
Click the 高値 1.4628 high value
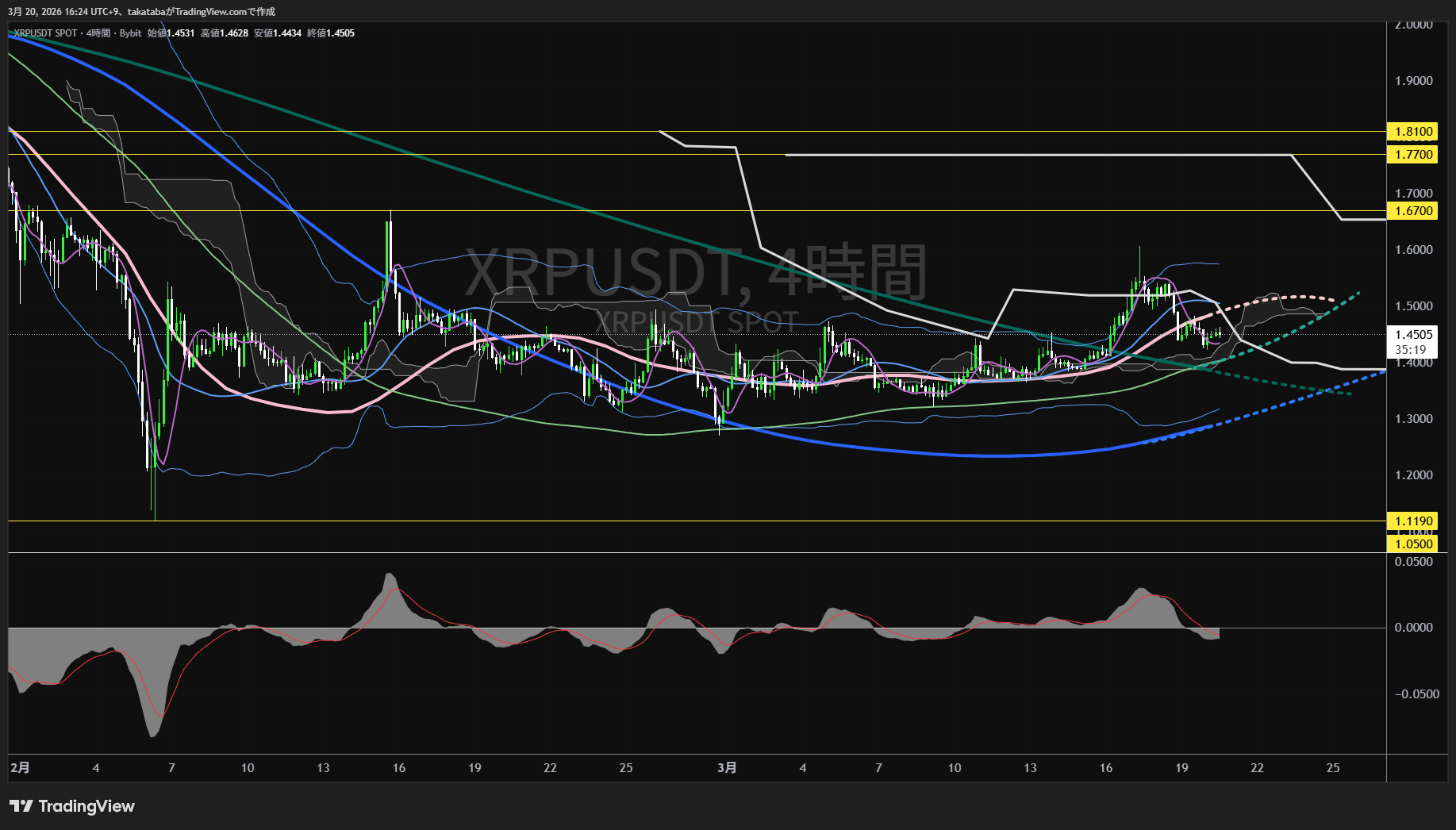[x=225, y=33]
